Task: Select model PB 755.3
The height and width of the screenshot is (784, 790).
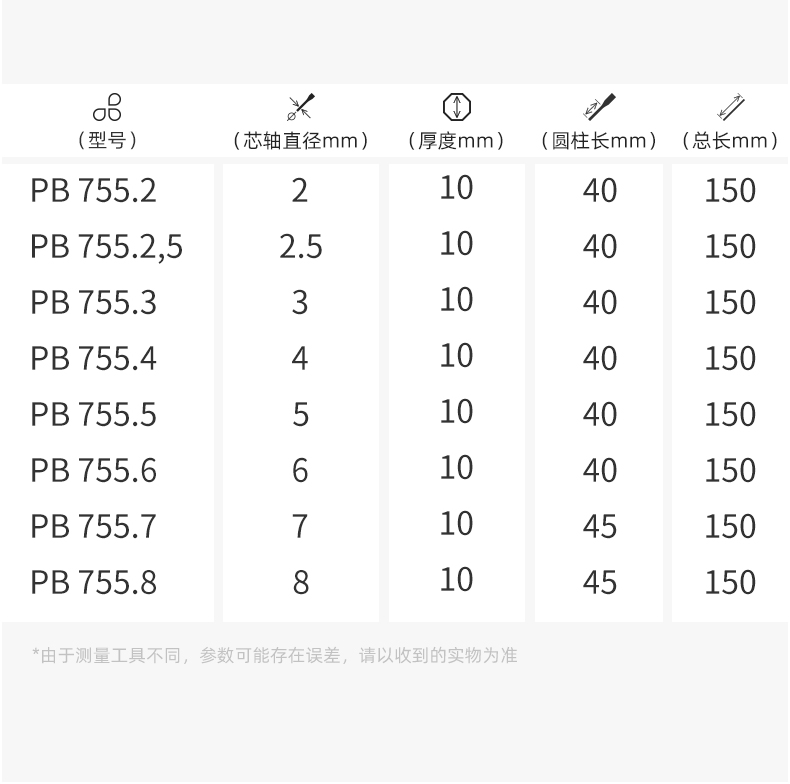Action: click(x=94, y=303)
